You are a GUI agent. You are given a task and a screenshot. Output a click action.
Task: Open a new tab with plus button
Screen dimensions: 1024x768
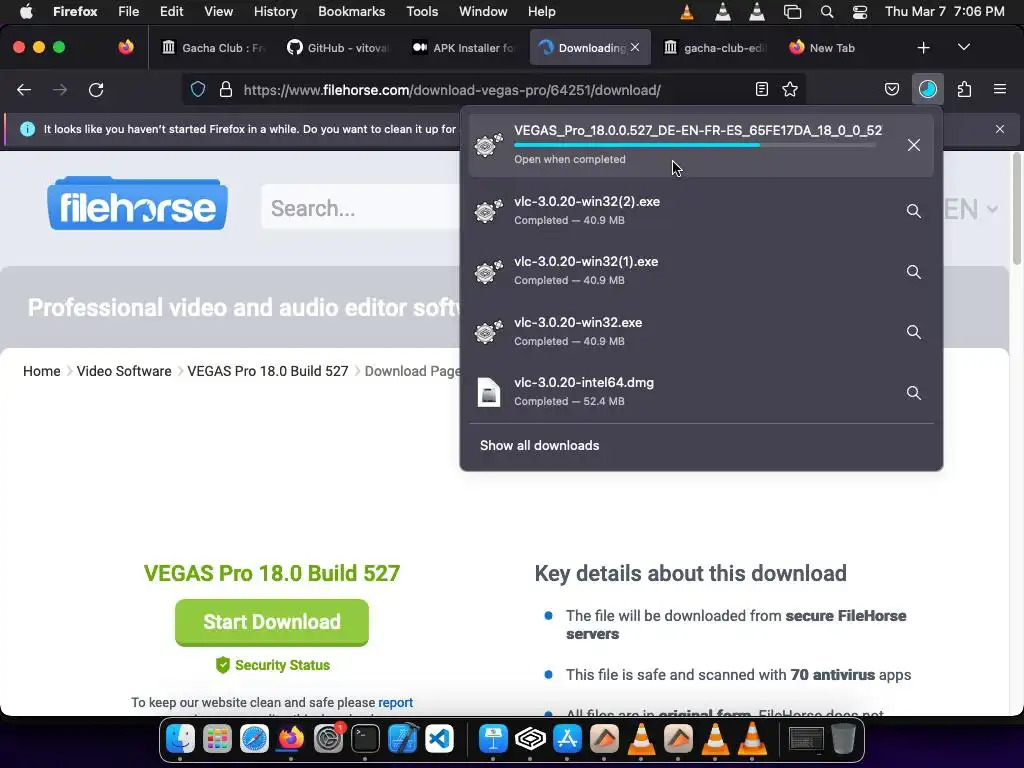[923, 48]
